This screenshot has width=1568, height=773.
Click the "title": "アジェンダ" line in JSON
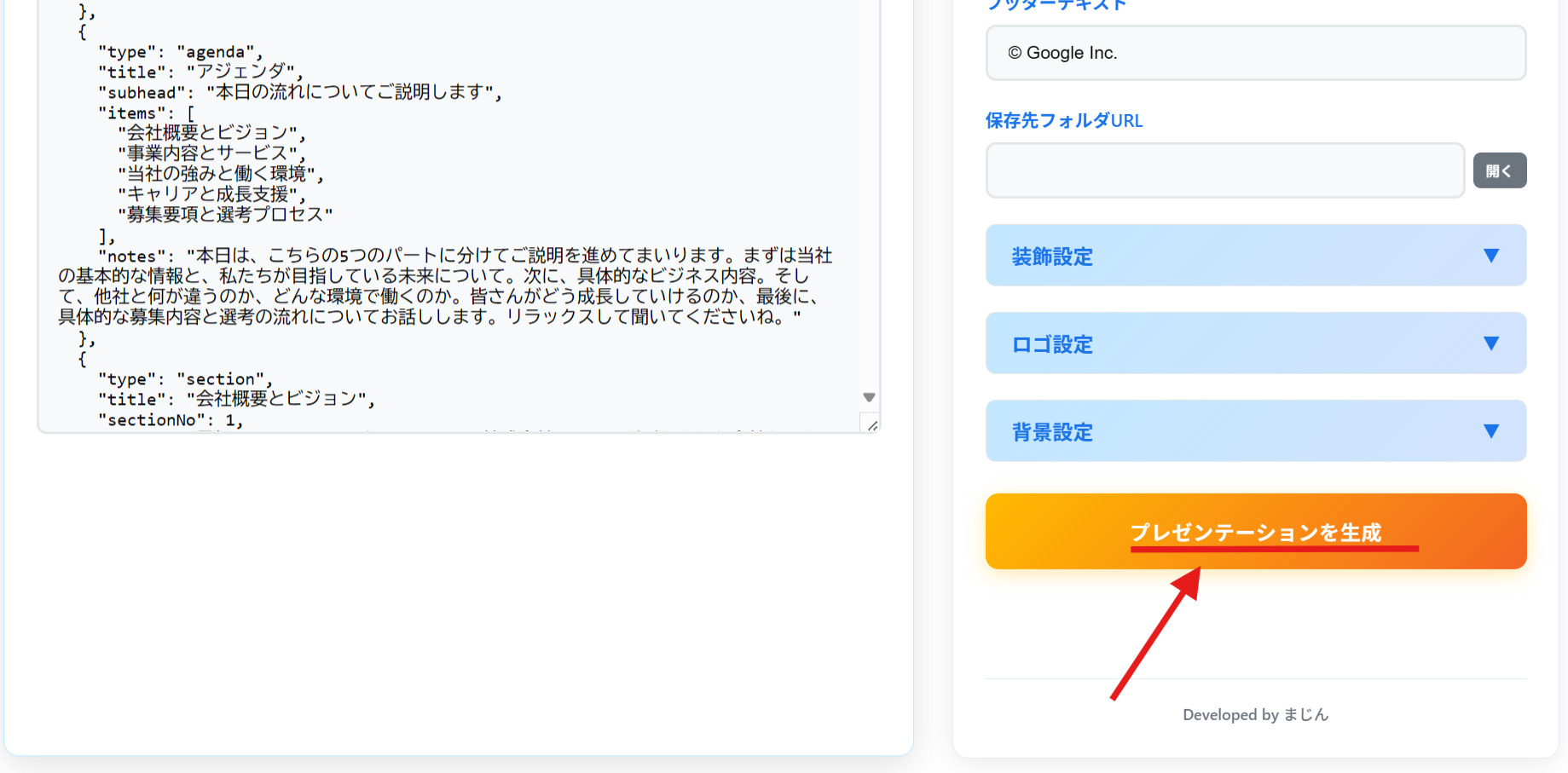click(x=200, y=72)
